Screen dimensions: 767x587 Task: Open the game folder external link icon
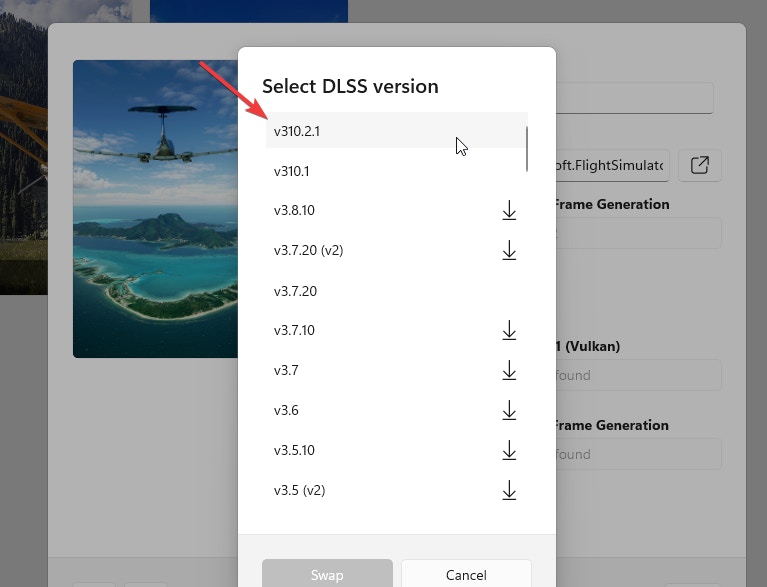(699, 165)
